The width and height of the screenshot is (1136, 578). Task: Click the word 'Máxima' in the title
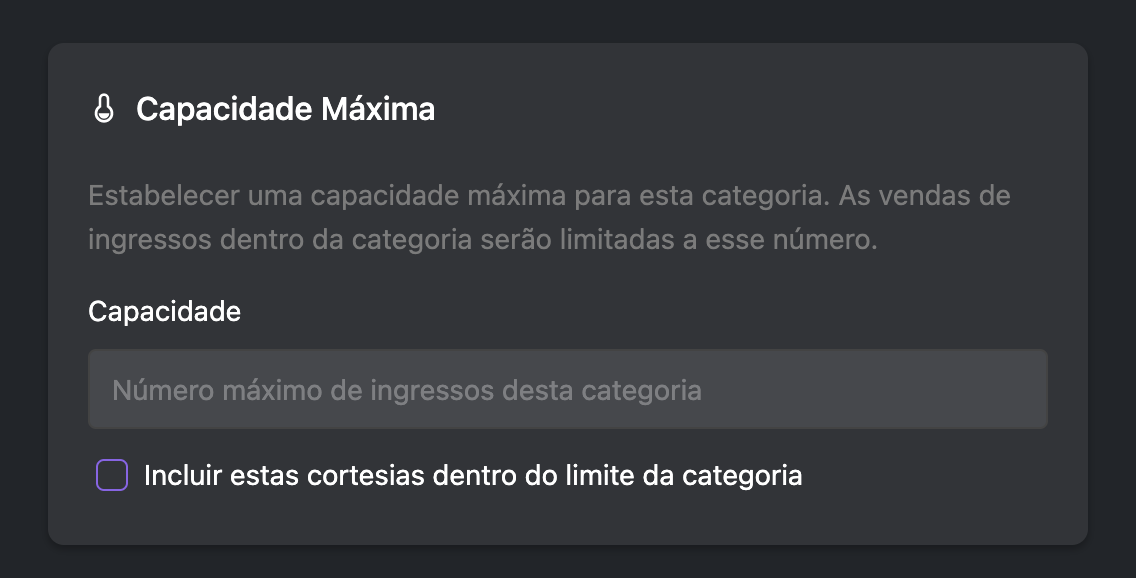pyautogui.click(x=378, y=109)
